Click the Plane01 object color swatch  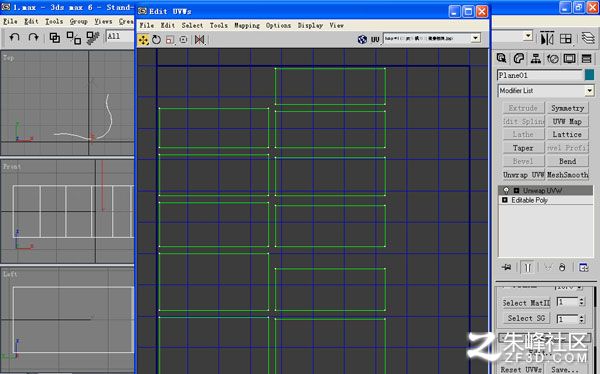[x=589, y=75]
